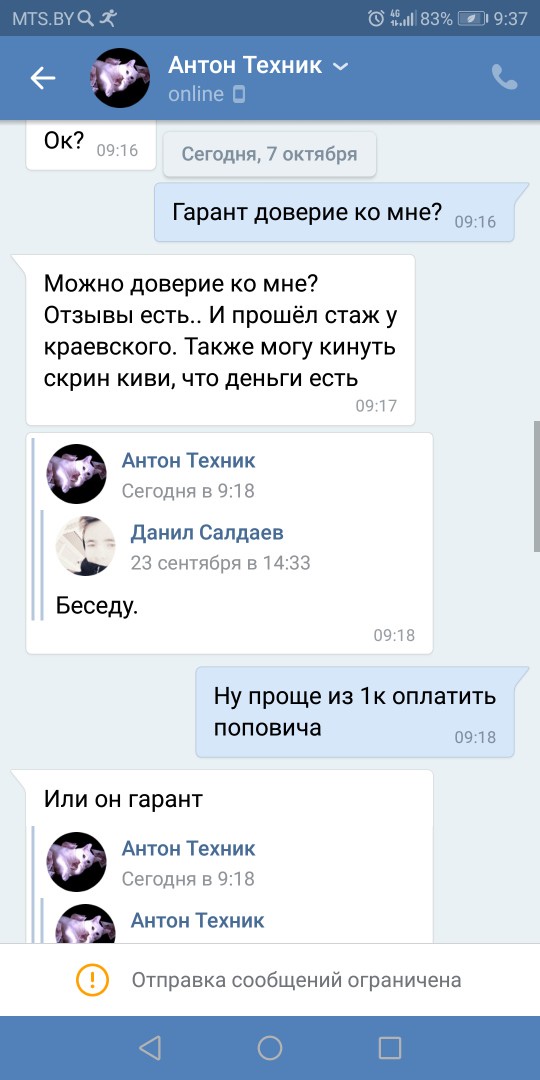This screenshot has height=1080, width=540.
Task: Click the chat scrollbar on right edge
Action: [x=537, y=486]
